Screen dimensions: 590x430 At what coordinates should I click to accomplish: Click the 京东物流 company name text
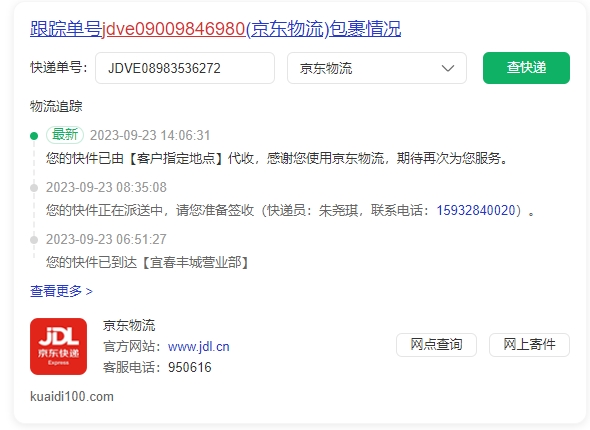pyautogui.click(x=129, y=325)
